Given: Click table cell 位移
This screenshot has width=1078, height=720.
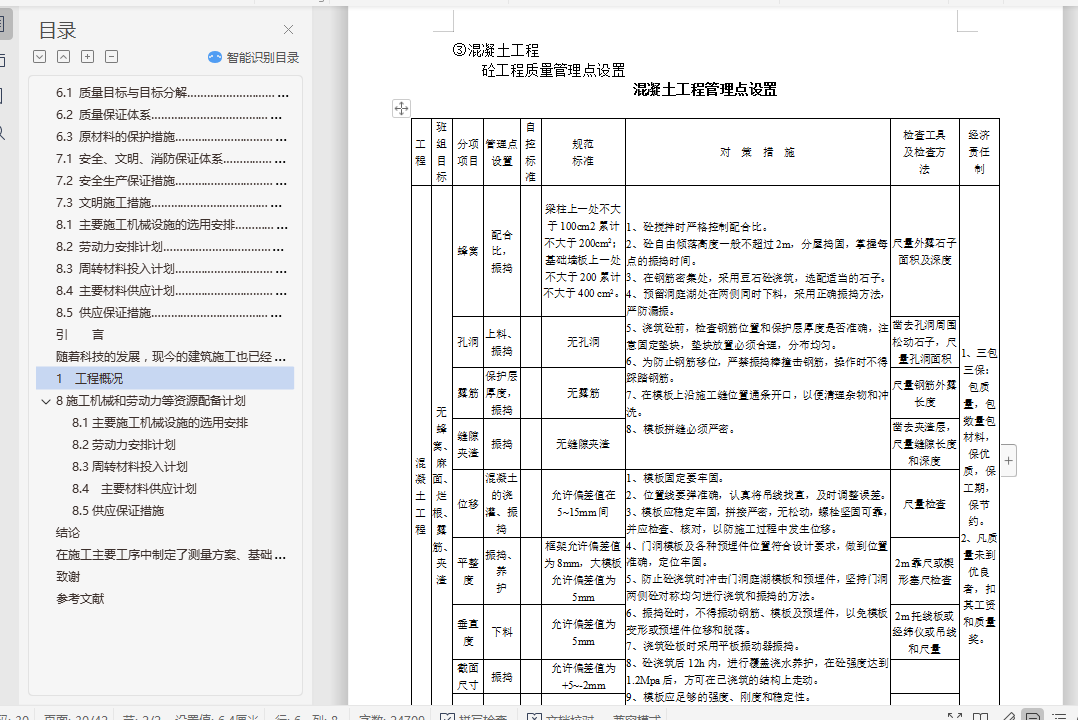Looking at the screenshot, I should coord(468,503).
